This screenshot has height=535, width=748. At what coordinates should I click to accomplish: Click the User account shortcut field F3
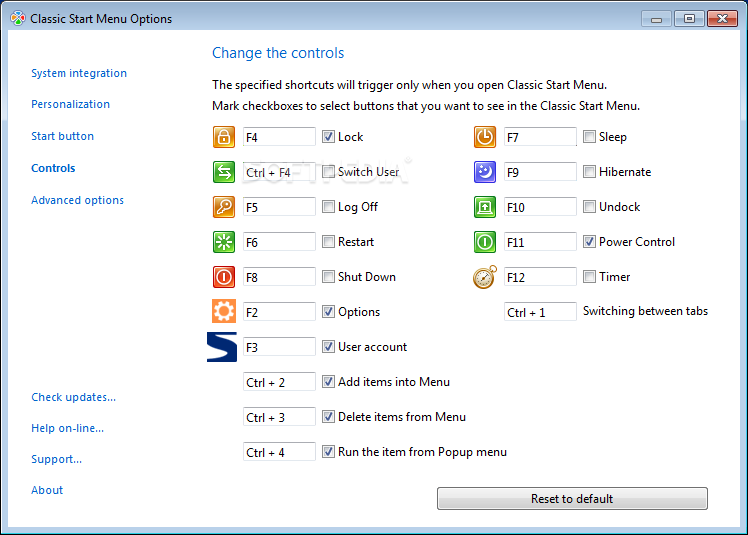279,347
